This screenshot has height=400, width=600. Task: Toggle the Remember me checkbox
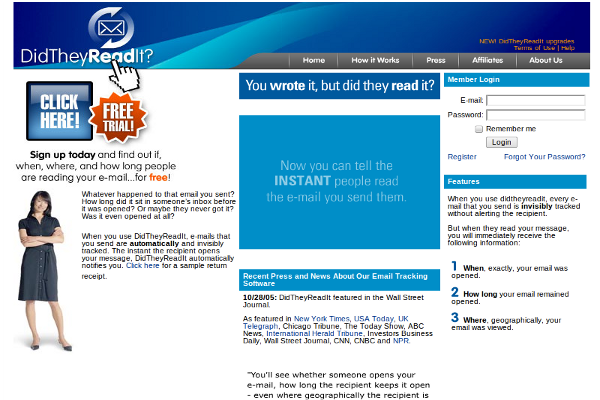(479, 129)
